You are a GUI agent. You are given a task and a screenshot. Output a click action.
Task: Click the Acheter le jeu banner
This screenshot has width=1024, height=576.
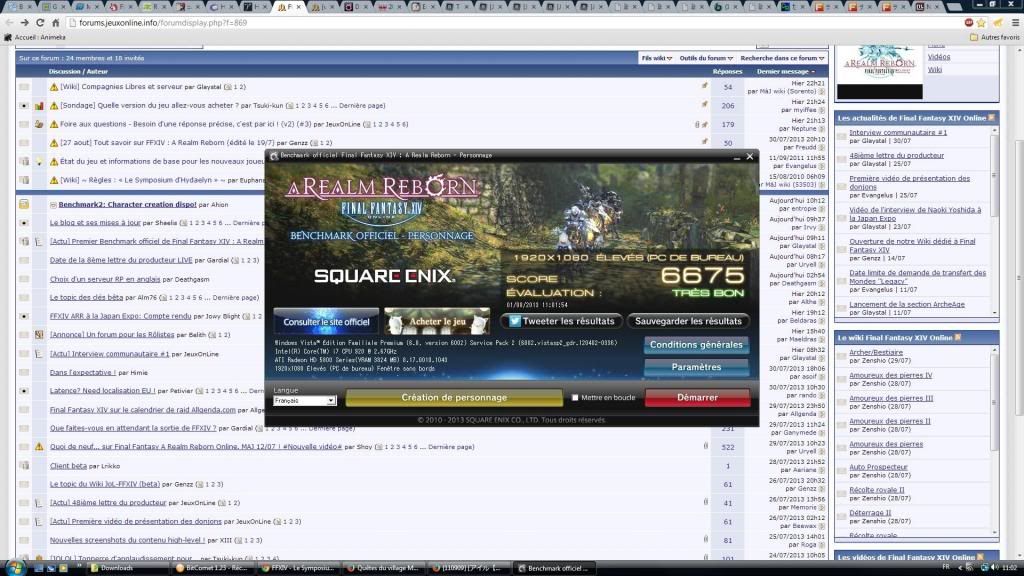tap(437, 321)
